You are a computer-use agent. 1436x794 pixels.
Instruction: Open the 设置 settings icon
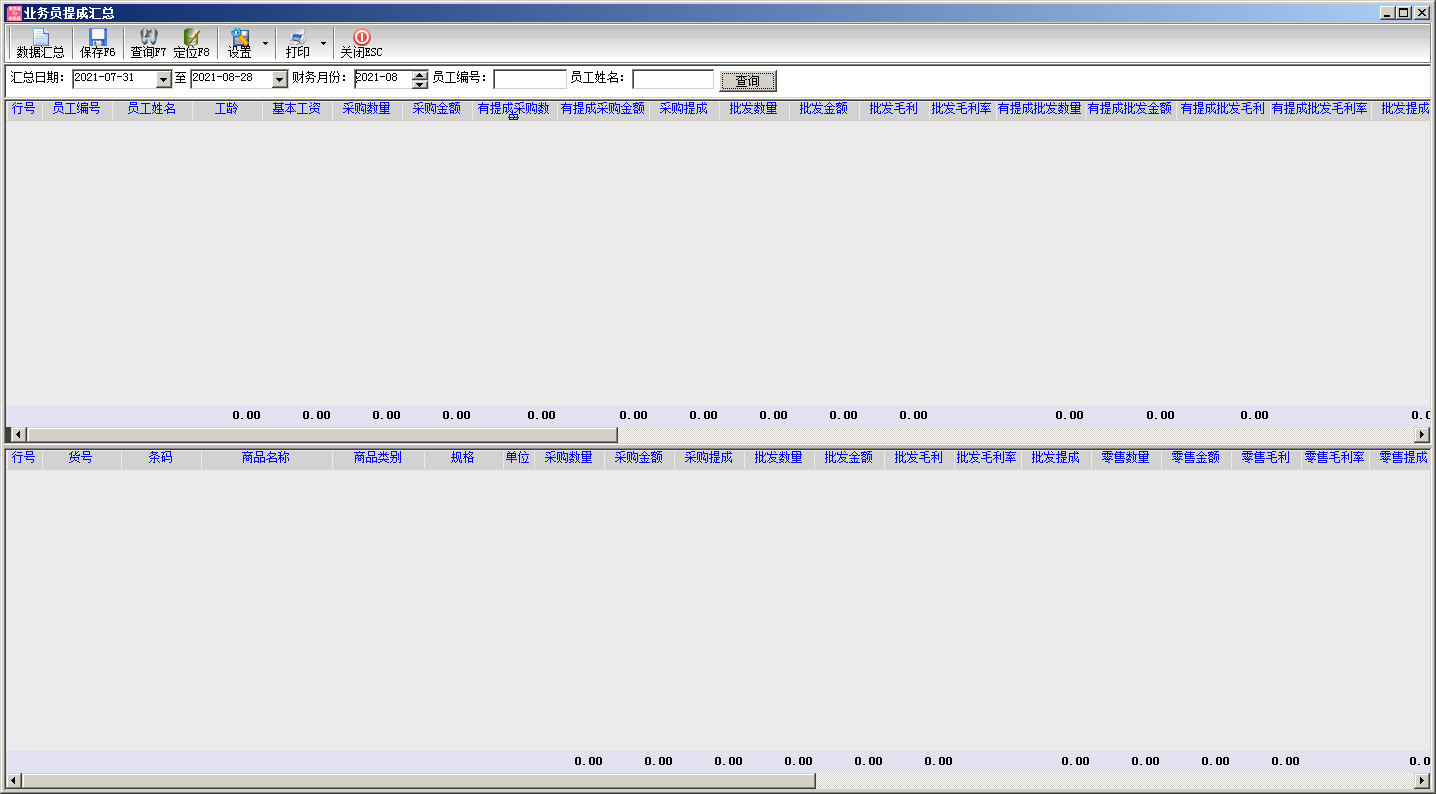[x=240, y=43]
